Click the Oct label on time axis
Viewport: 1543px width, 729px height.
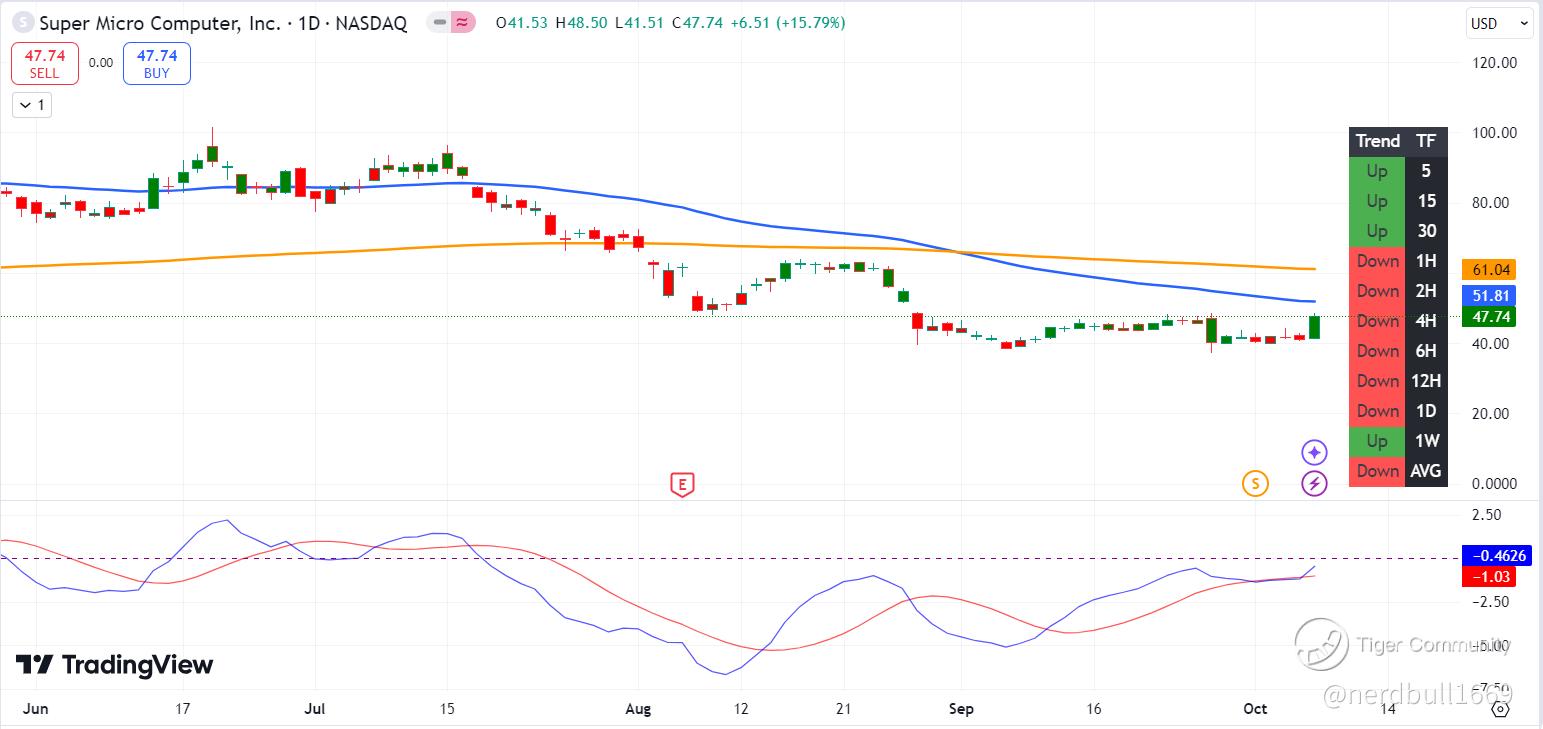[1255, 709]
